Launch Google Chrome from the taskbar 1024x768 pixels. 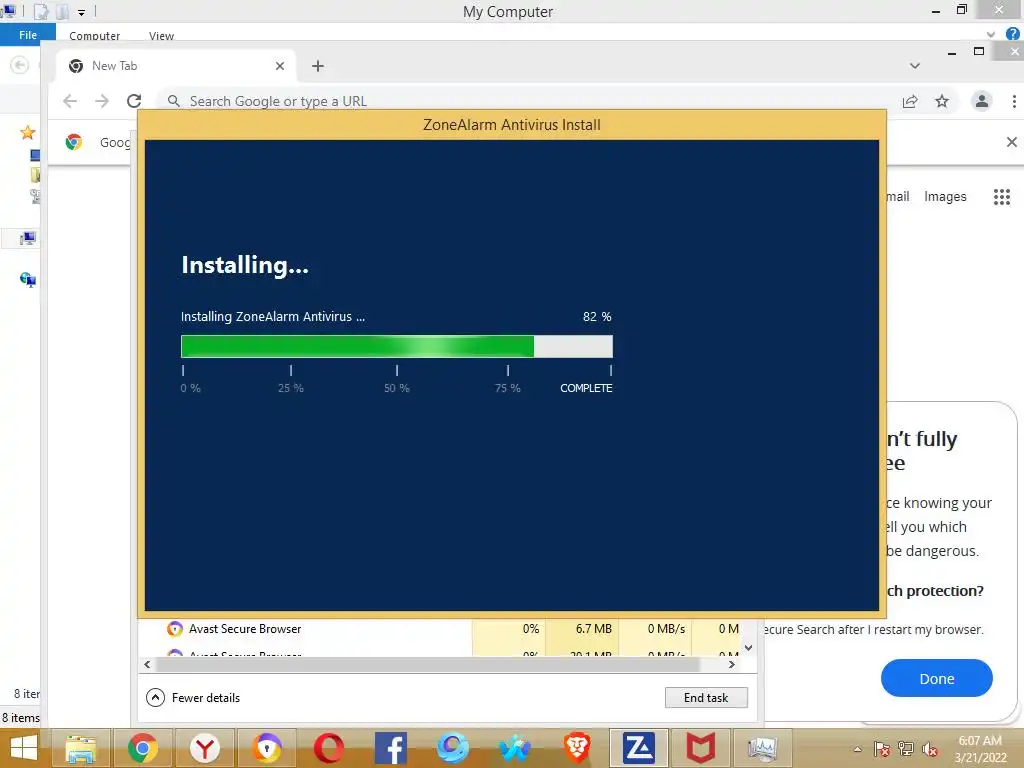tap(142, 748)
